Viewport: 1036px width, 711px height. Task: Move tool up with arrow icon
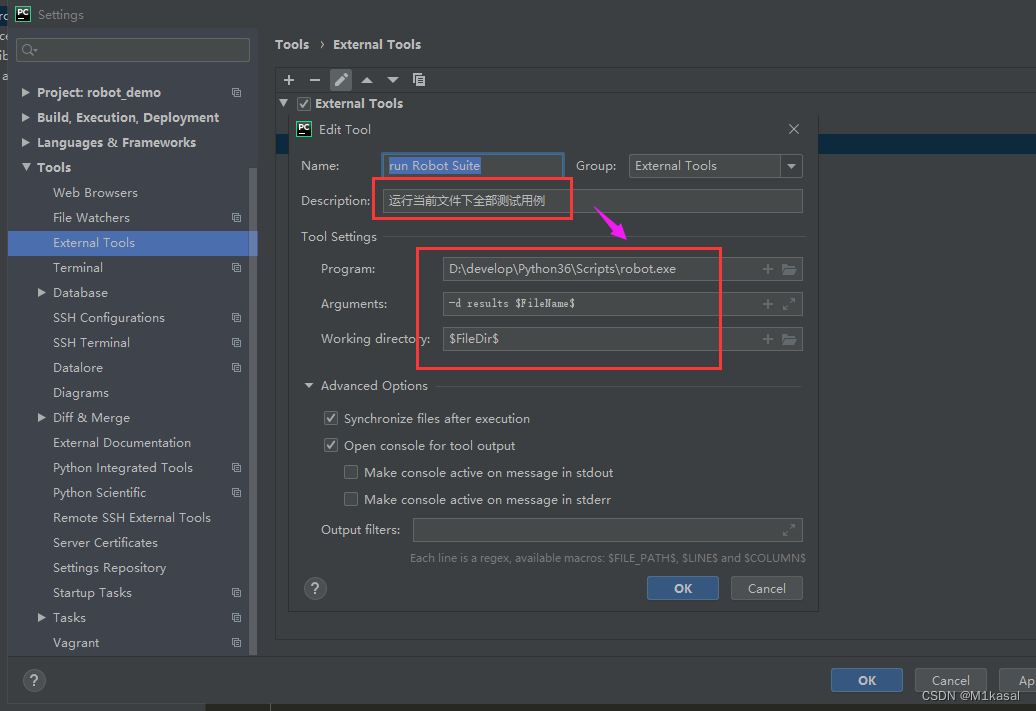[x=367, y=80]
